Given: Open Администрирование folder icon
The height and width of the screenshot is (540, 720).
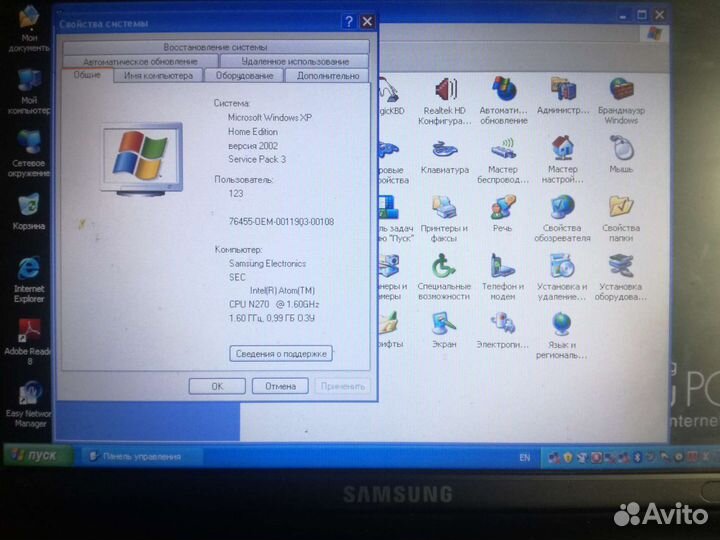Looking at the screenshot, I should [x=563, y=96].
